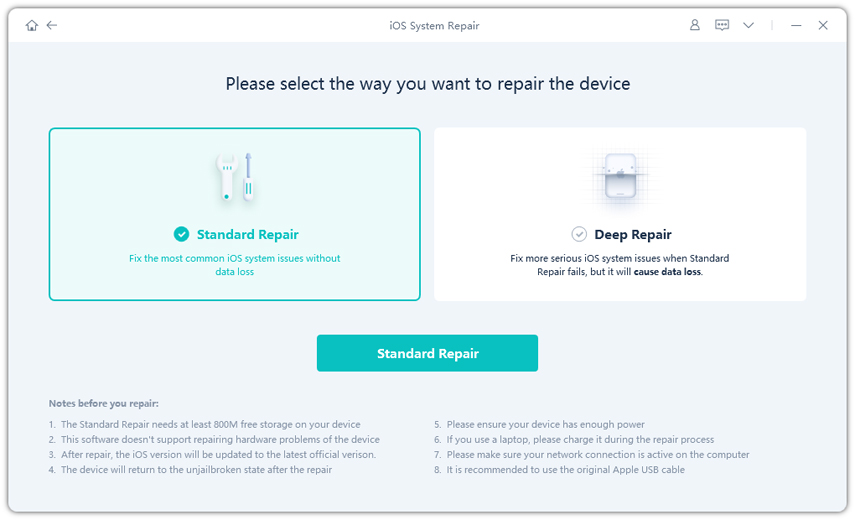Click the original Apple USB cable note
The width and height of the screenshot is (855, 520).
click(x=565, y=470)
